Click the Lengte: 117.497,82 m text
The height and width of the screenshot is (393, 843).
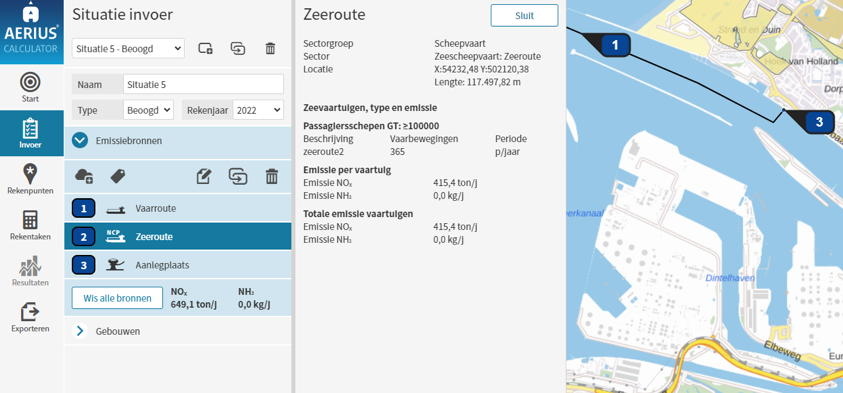click(477, 82)
